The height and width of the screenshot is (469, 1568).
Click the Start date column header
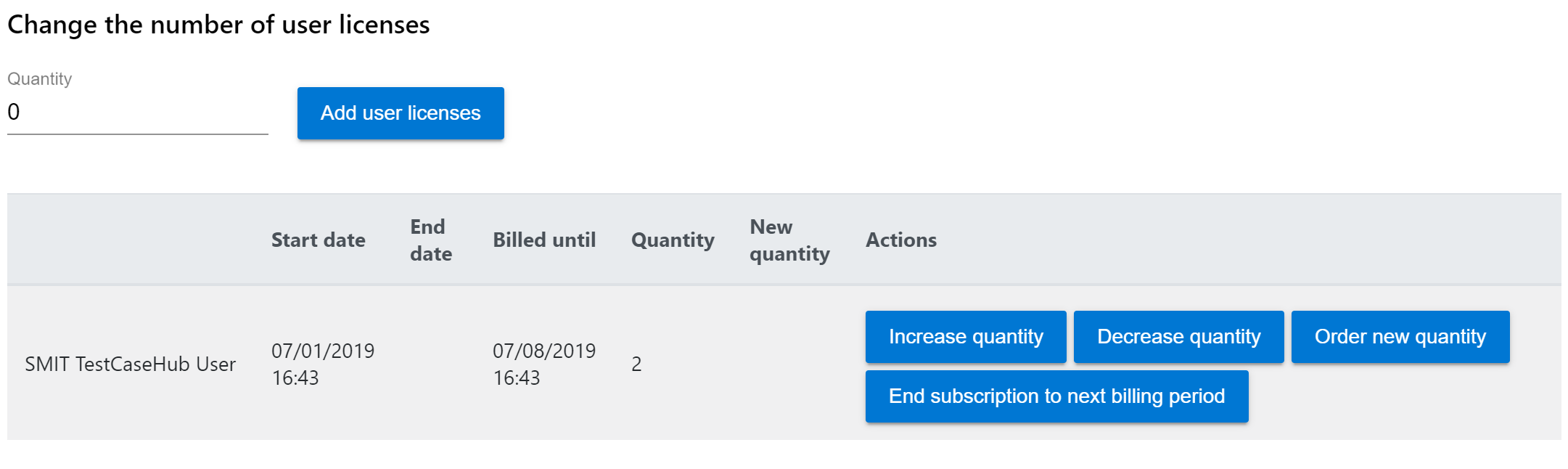pyautogui.click(x=318, y=240)
